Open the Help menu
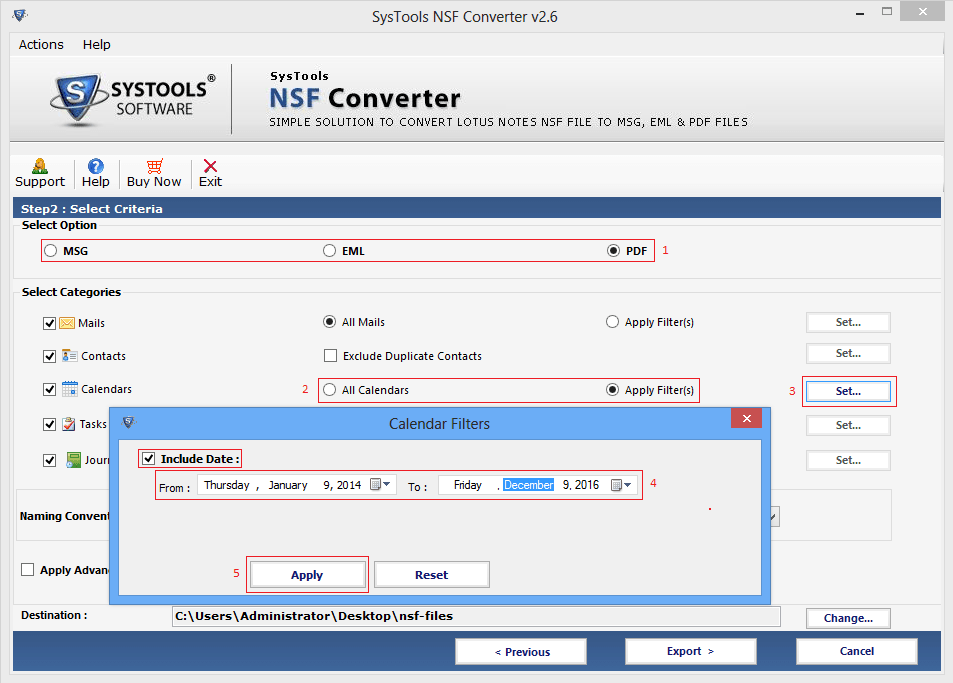This screenshot has height=683, width=953. (x=97, y=44)
